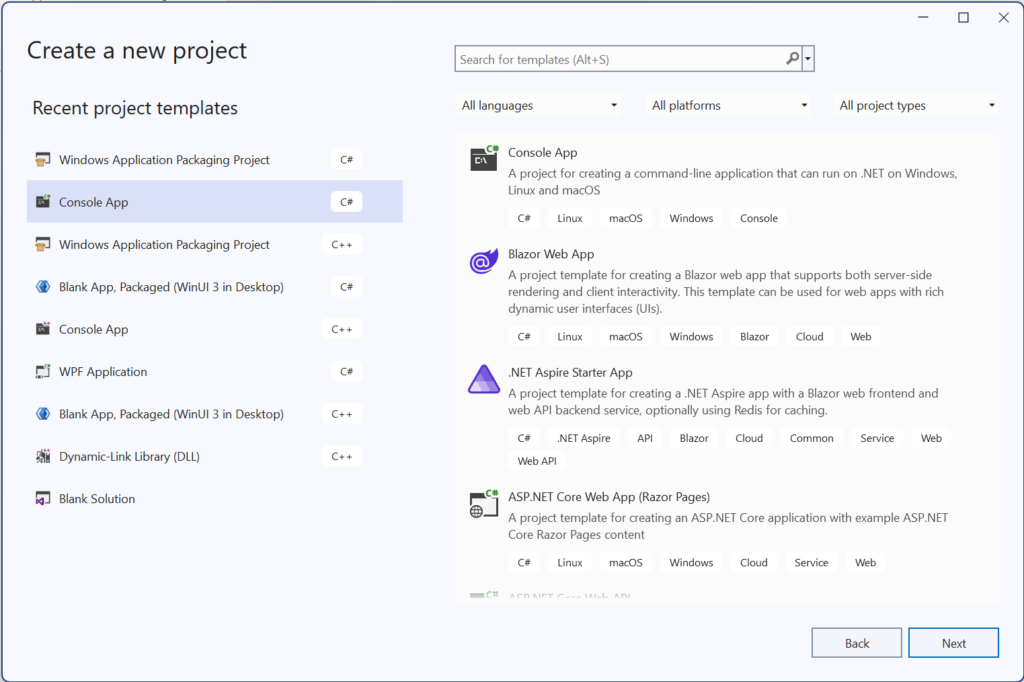
Task: Click the search magnifier icon
Action: (x=792, y=59)
